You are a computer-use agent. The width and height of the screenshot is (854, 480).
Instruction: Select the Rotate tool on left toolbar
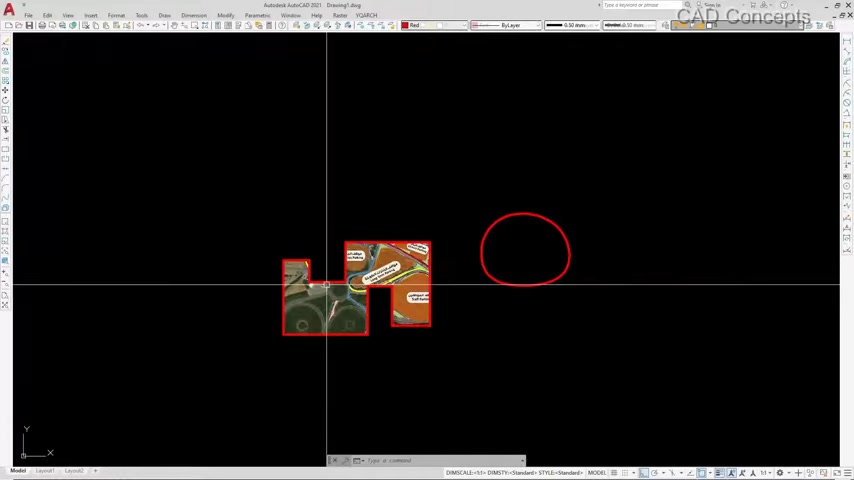(x=5, y=100)
